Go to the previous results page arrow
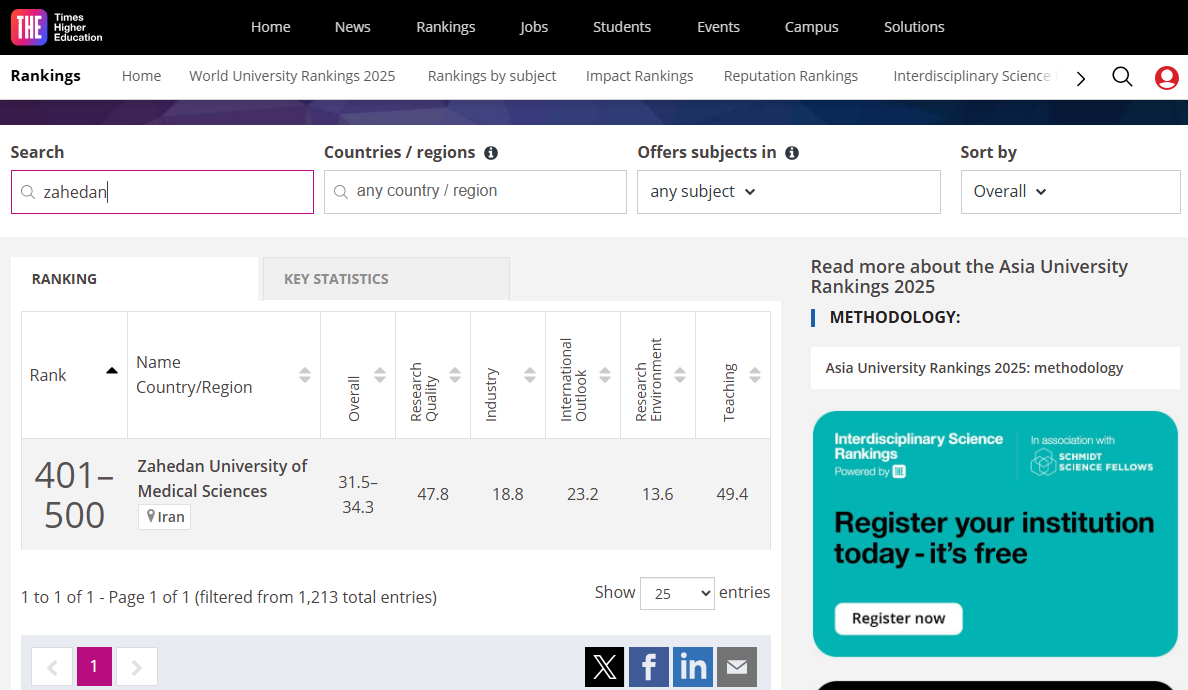The width and height of the screenshot is (1188, 690). [52, 667]
